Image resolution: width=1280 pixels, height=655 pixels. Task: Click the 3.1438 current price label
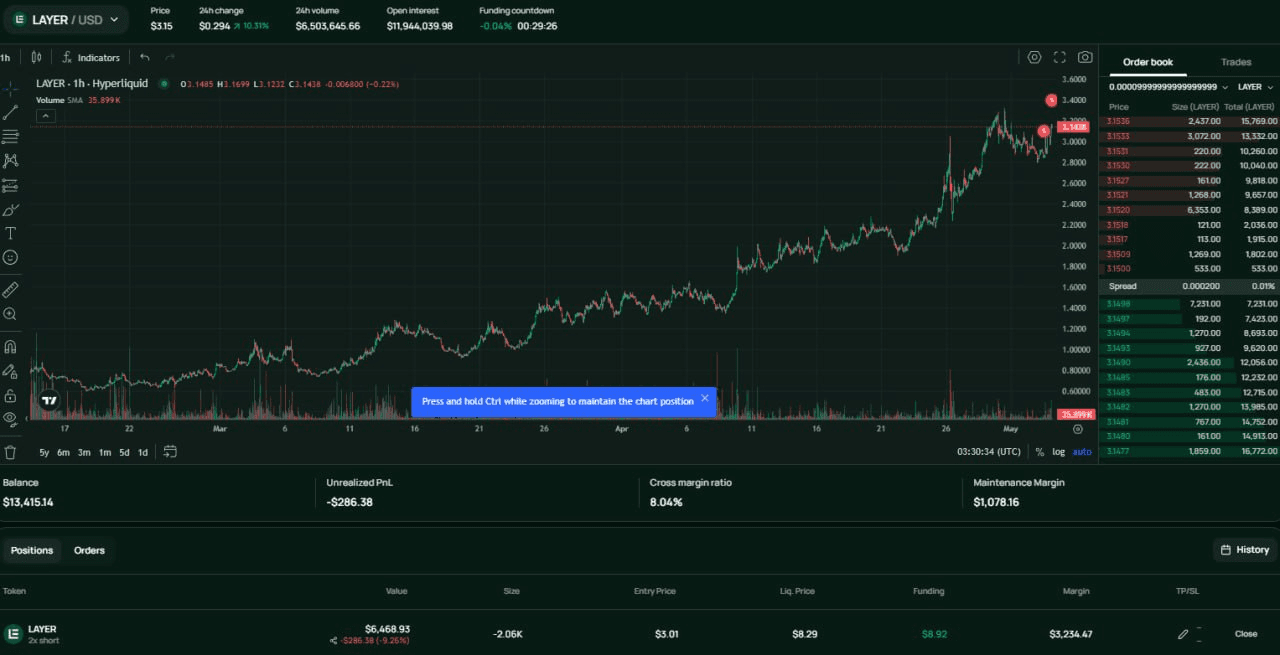pyautogui.click(x=1074, y=127)
